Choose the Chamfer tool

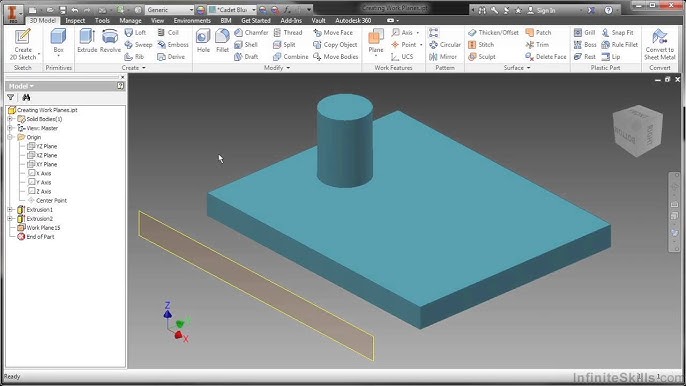click(x=251, y=32)
